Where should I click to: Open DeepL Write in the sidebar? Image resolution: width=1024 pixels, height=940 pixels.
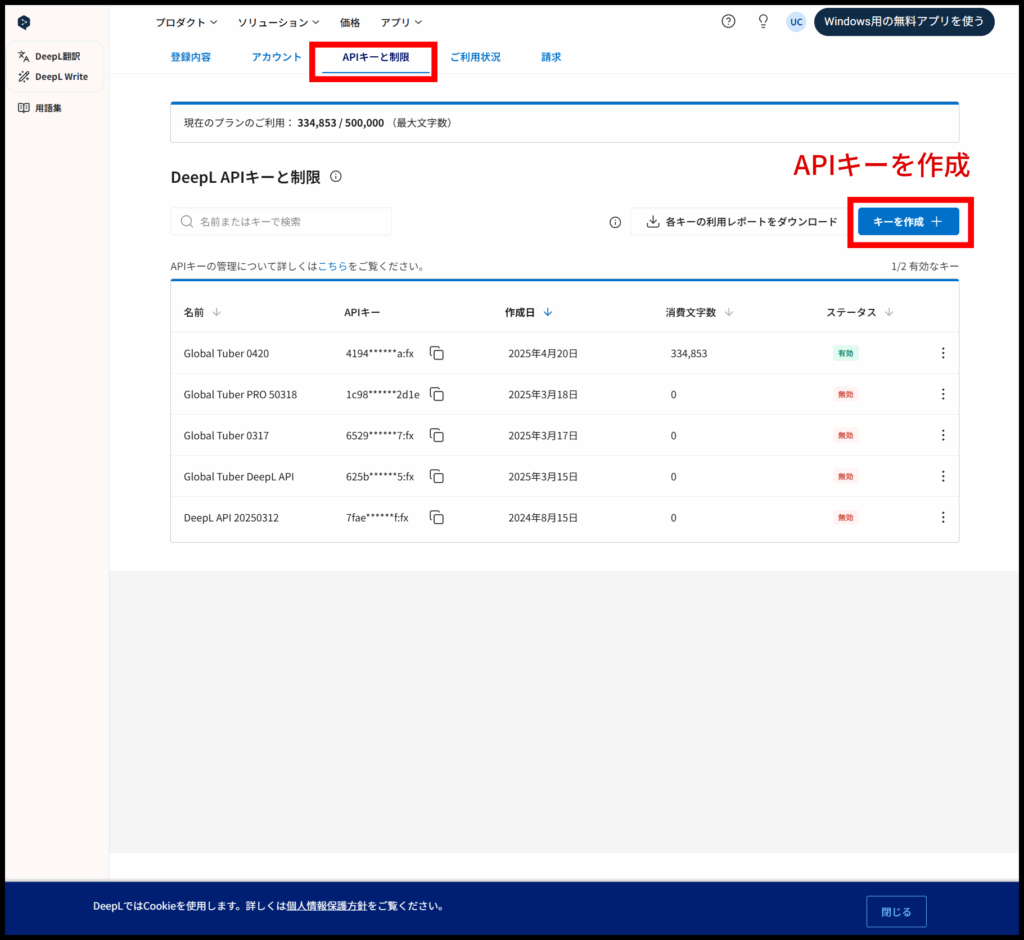coord(53,76)
